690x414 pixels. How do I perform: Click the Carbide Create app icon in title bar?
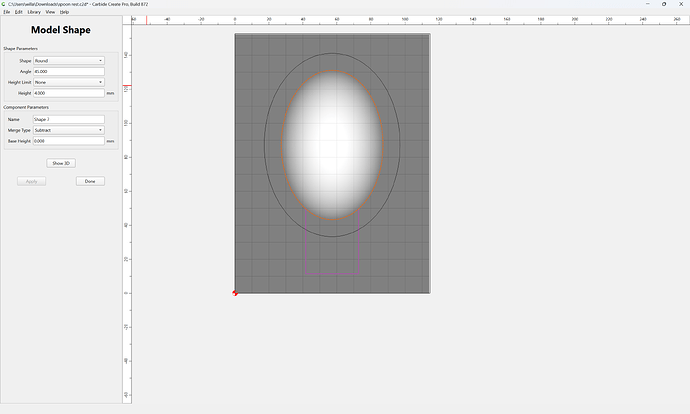(4, 4)
